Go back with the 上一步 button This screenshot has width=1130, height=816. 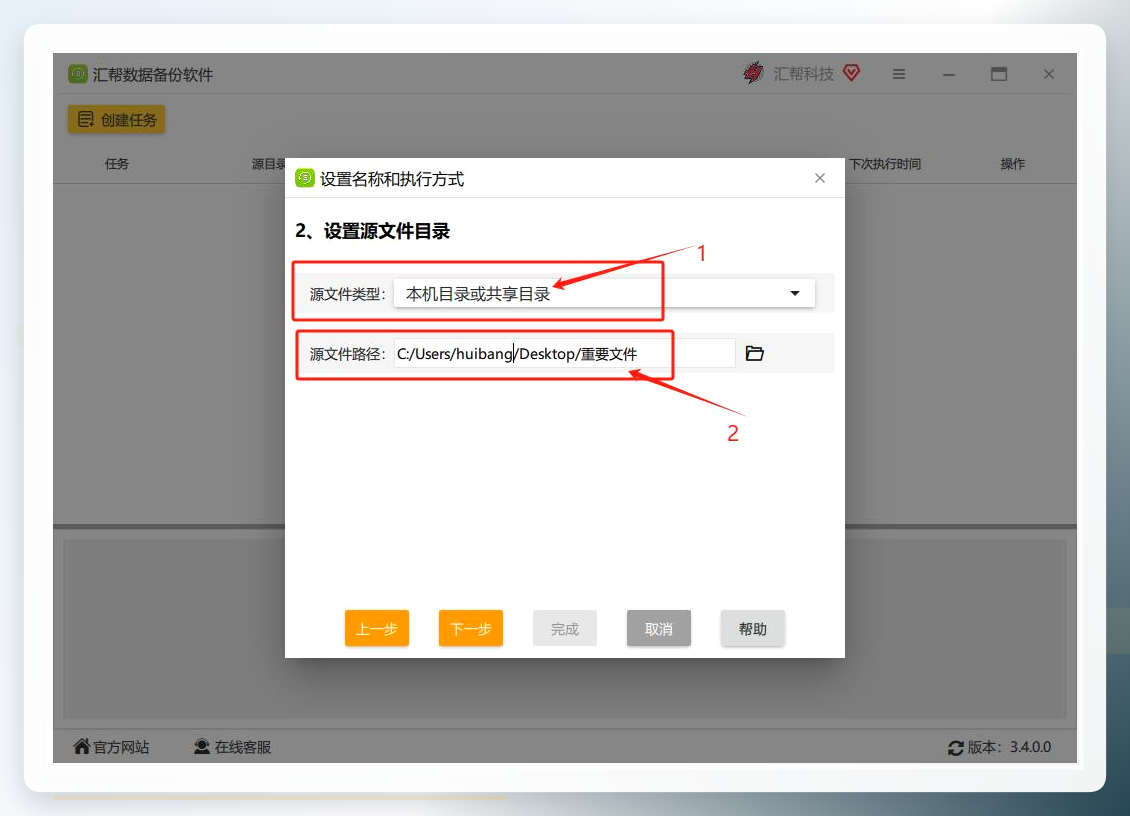click(x=377, y=629)
